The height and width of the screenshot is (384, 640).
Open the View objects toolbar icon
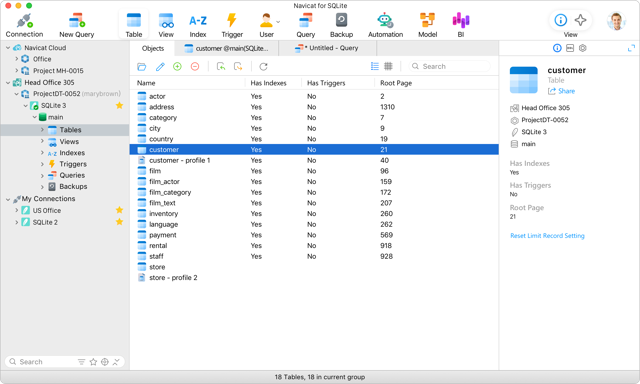[x=166, y=25]
